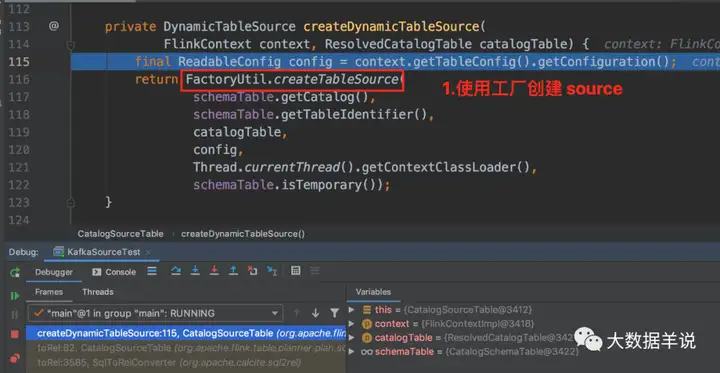Click catalogTable argument on line 119
The image size is (720, 373).
pyautogui.click(x=237, y=132)
